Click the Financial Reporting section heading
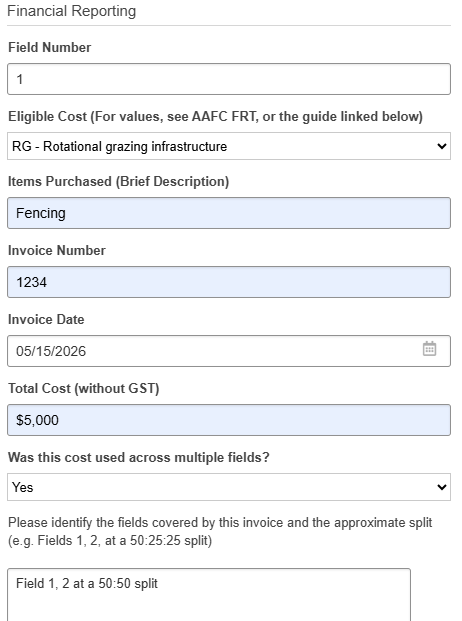Viewport: 462px width, 621px height. (72, 11)
